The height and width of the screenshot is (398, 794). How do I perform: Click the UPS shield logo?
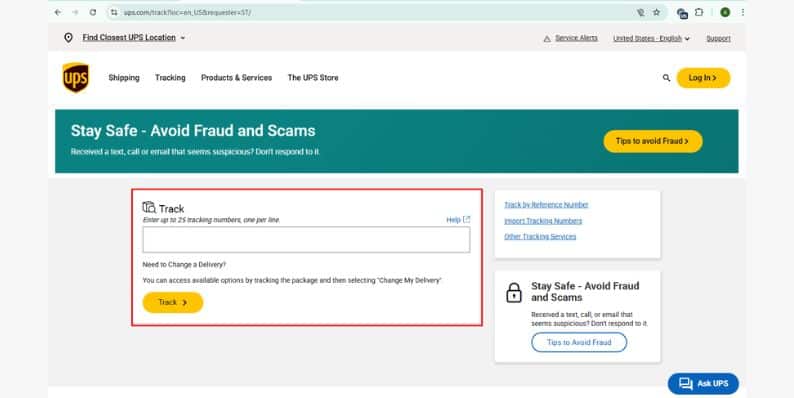coord(76,77)
